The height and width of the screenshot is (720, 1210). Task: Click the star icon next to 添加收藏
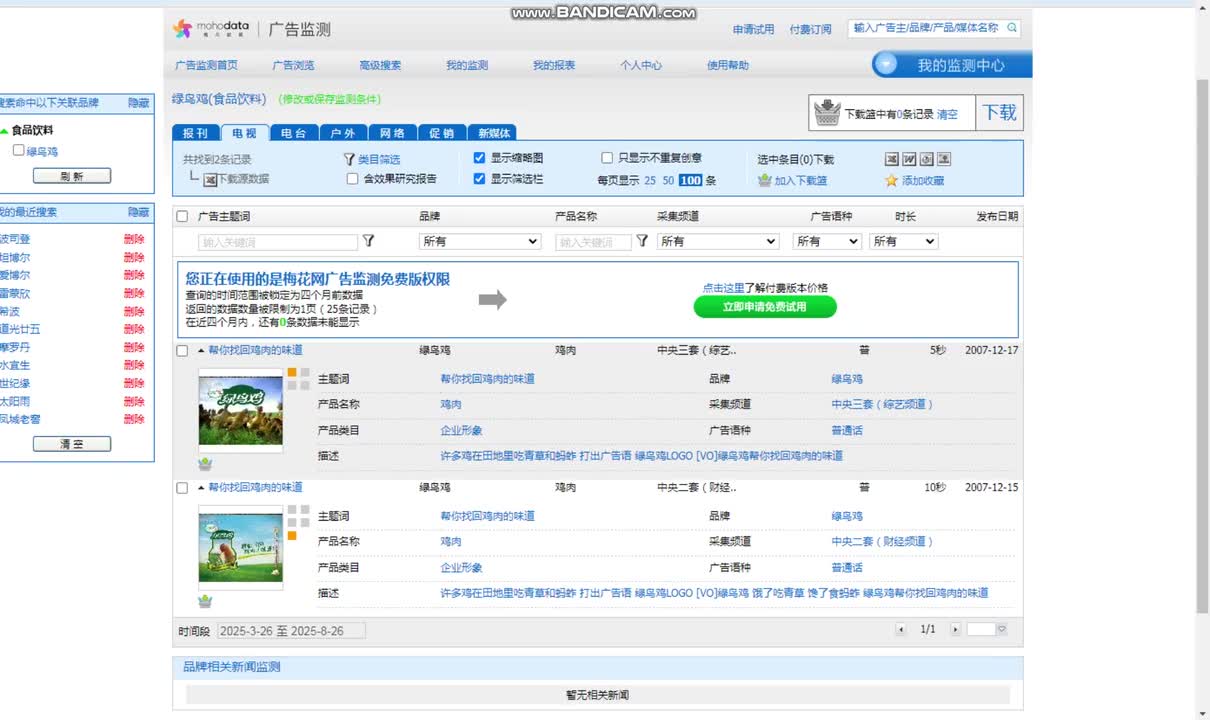(891, 180)
